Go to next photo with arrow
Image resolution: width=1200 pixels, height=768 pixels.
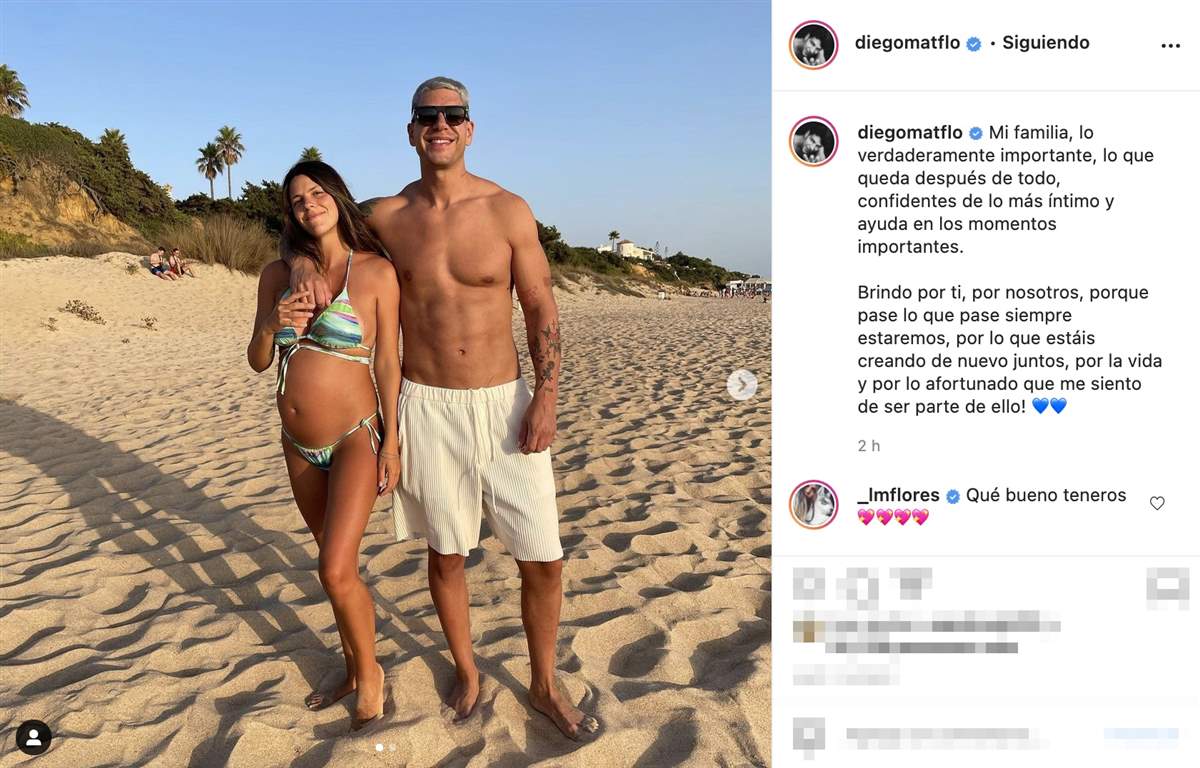[x=741, y=385]
